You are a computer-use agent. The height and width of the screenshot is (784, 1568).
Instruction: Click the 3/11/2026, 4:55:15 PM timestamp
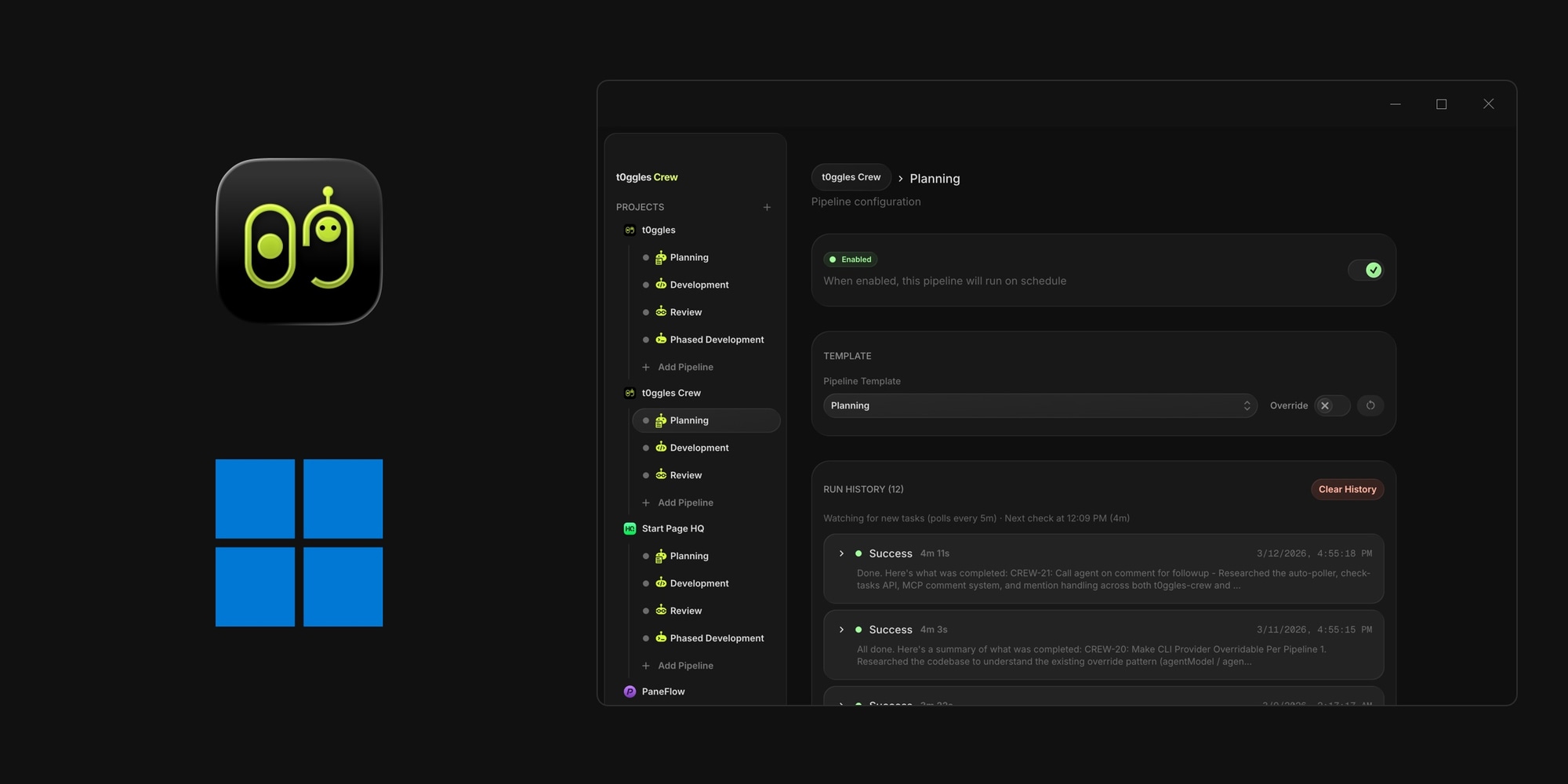tap(1314, 630)
